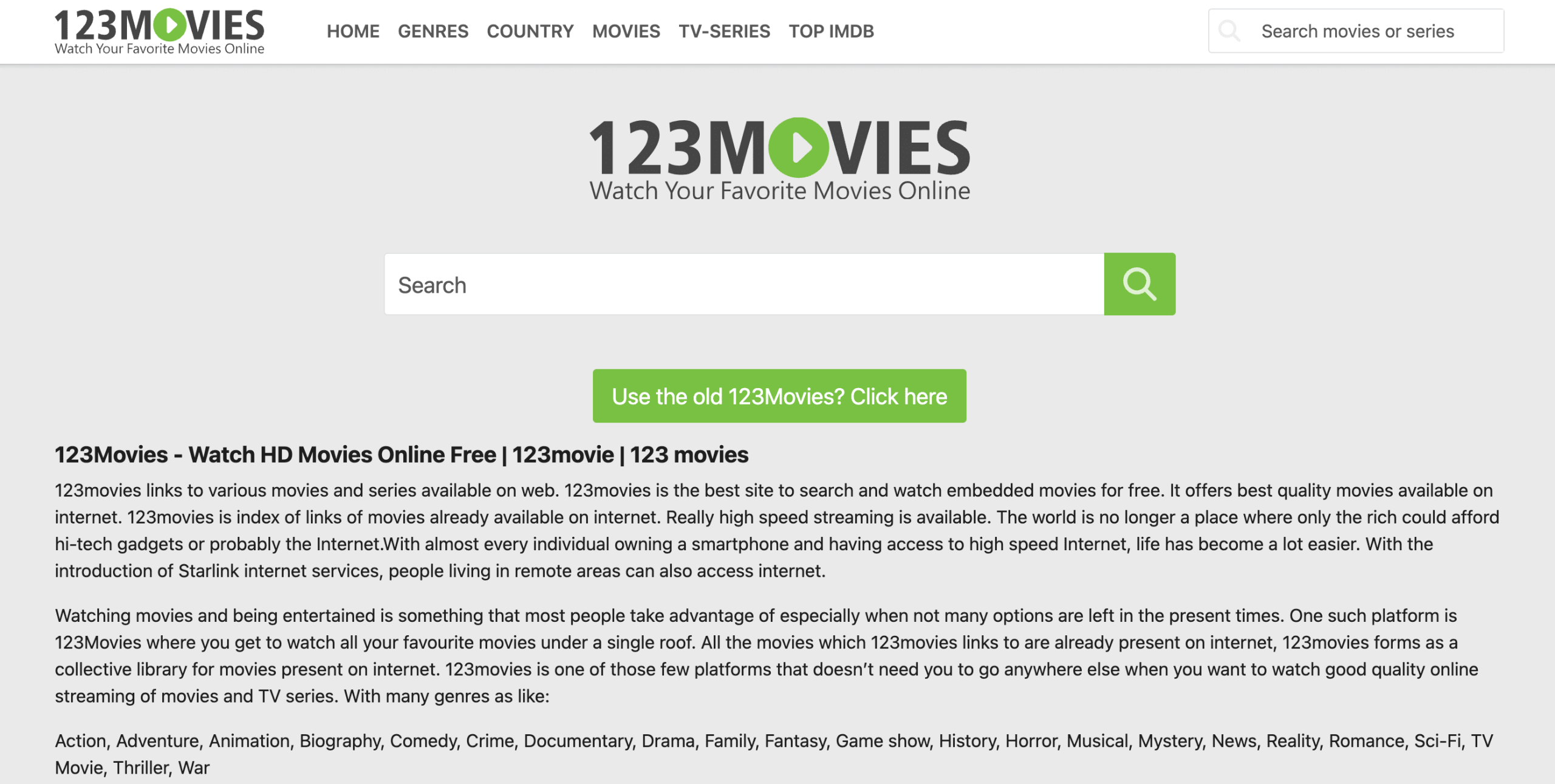This screenshot has height=784, width=1555.
Task: Go to the MOVIES section
Action: click(626, 31)
